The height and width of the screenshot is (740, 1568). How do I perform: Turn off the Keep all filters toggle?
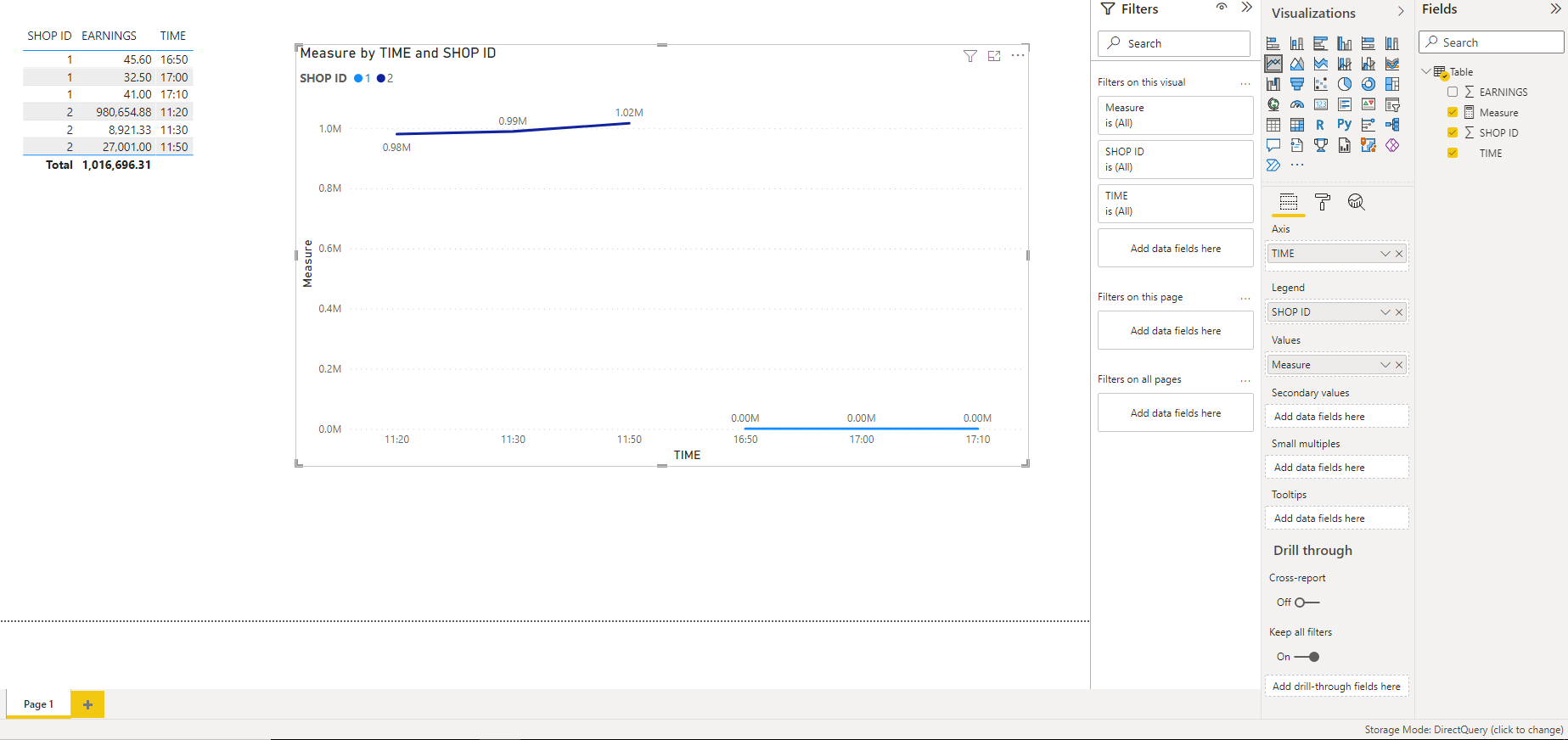tap(1307, 657)
